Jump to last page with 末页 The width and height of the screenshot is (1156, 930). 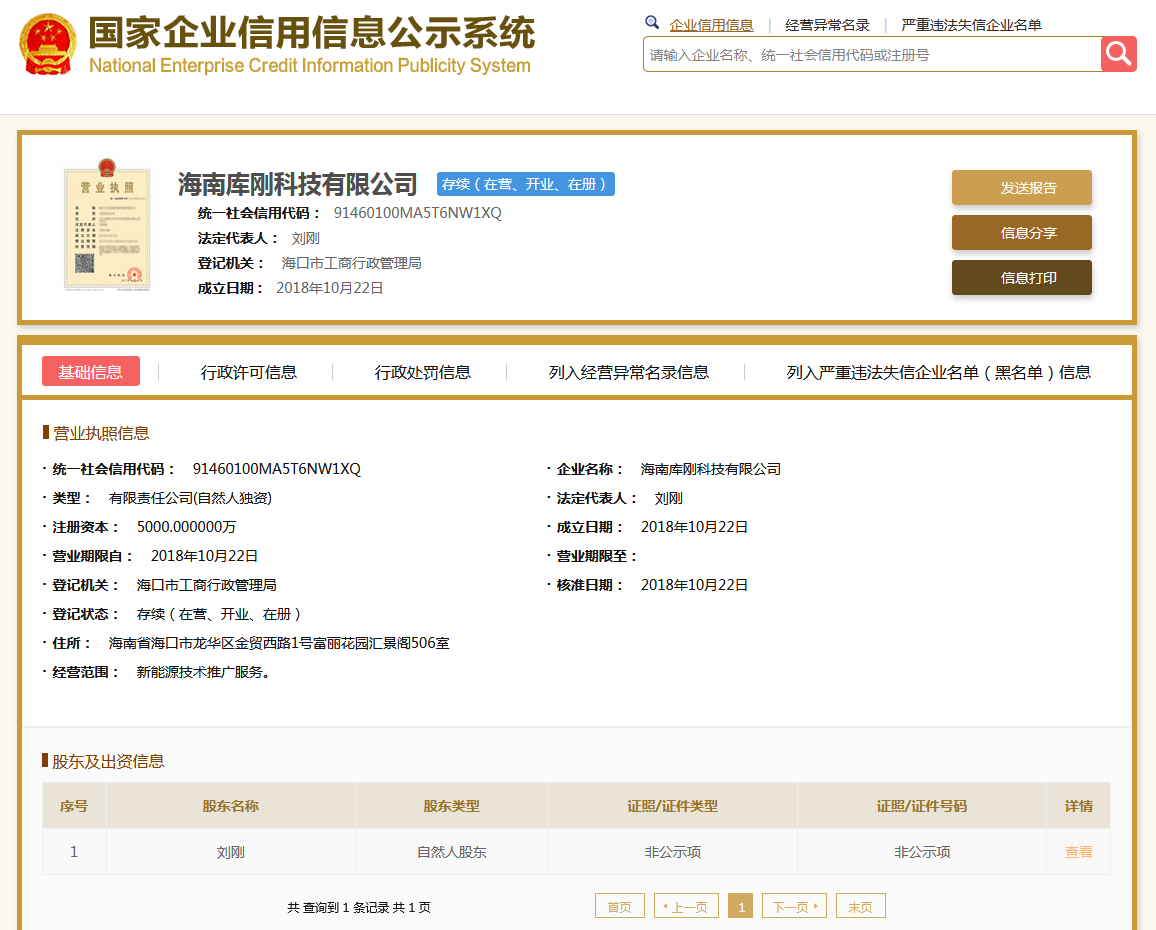pyautogui.click(x=860, y=907)
